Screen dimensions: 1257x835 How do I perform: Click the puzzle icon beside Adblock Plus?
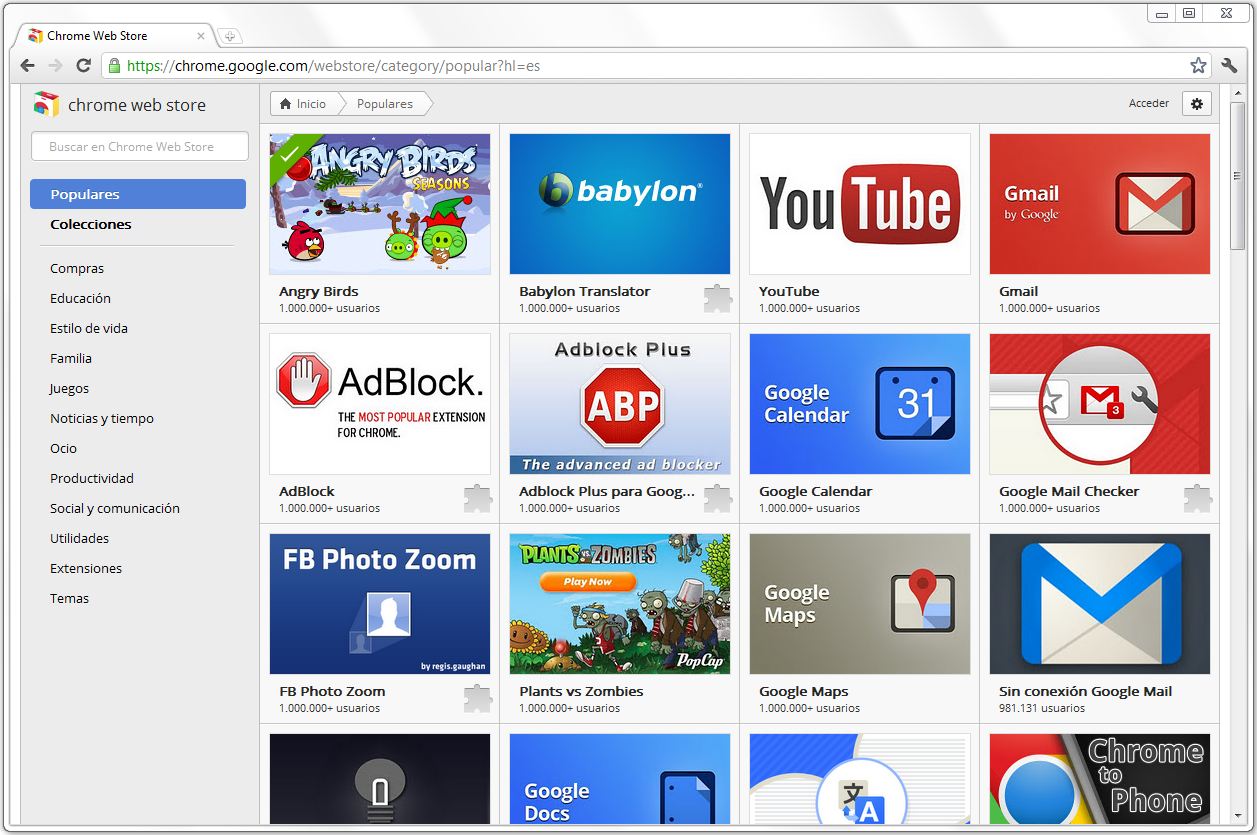[x=717, y=498]
